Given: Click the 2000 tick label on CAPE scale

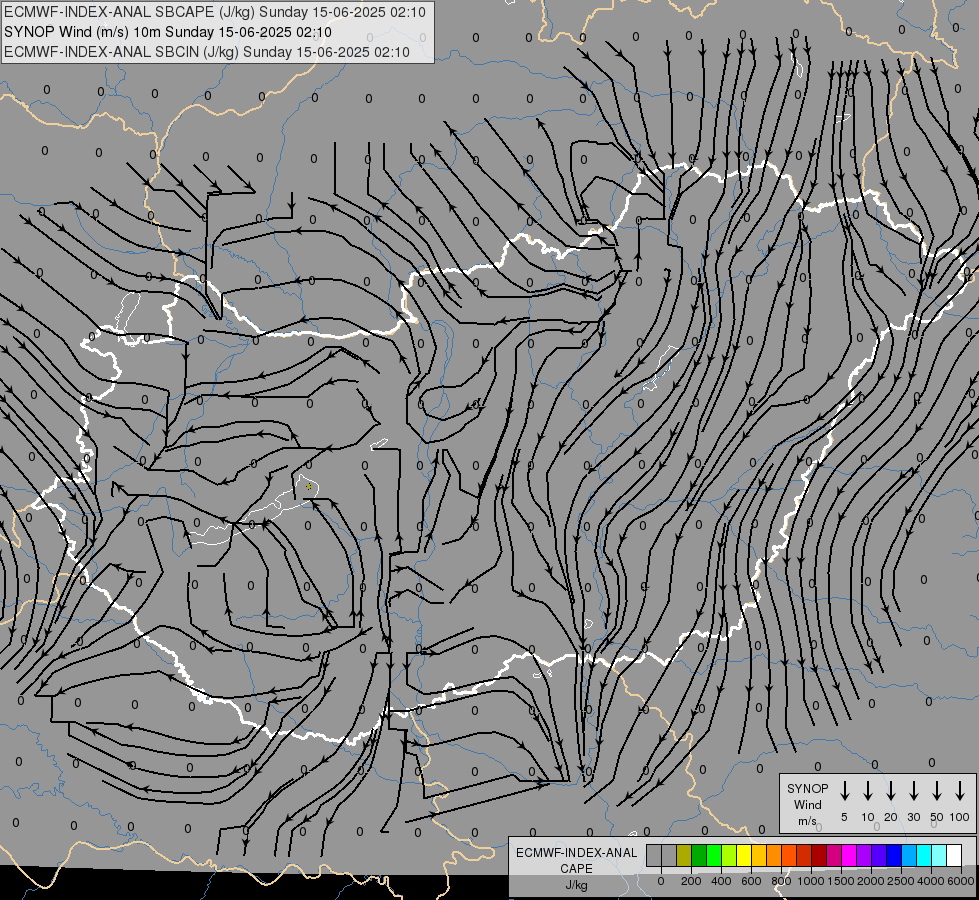Looking at the screenshot, I should [870, 881].
